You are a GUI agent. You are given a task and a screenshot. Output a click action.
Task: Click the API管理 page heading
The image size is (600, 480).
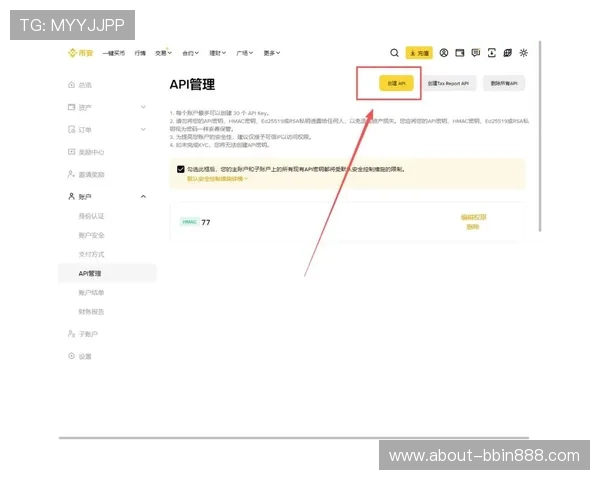pyautogui.click(x=192, y=84)
